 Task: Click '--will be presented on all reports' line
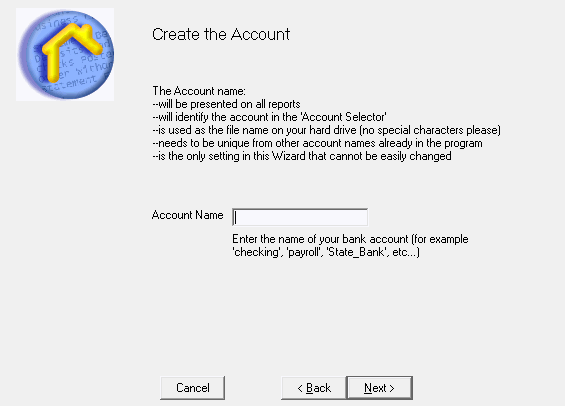226,104
